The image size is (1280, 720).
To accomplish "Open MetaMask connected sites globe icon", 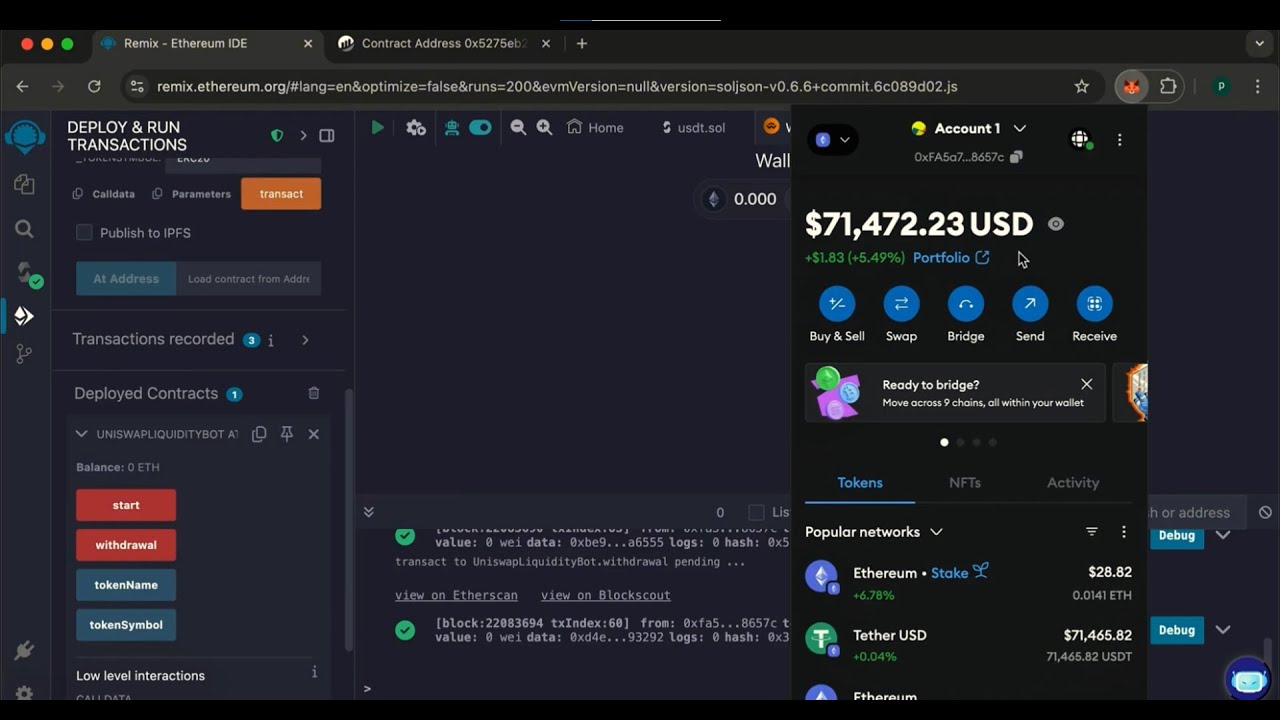I will coord(1080,140).
